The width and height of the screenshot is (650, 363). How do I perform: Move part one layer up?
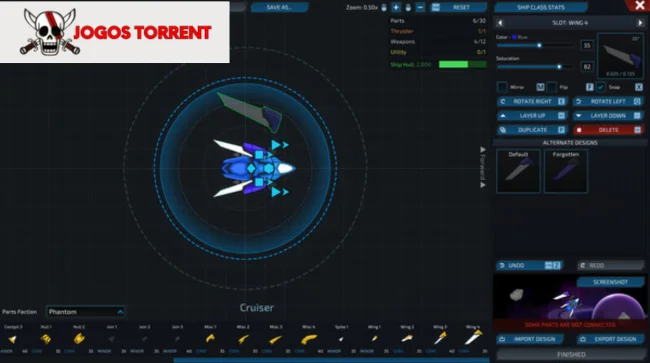coord(532,116)
